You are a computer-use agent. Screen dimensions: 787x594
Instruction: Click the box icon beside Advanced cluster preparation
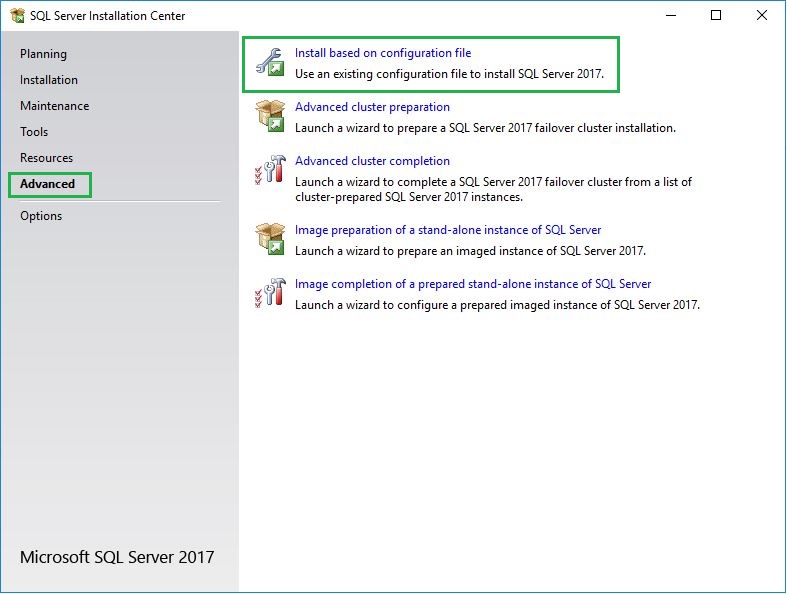click(x=270, y=116)
